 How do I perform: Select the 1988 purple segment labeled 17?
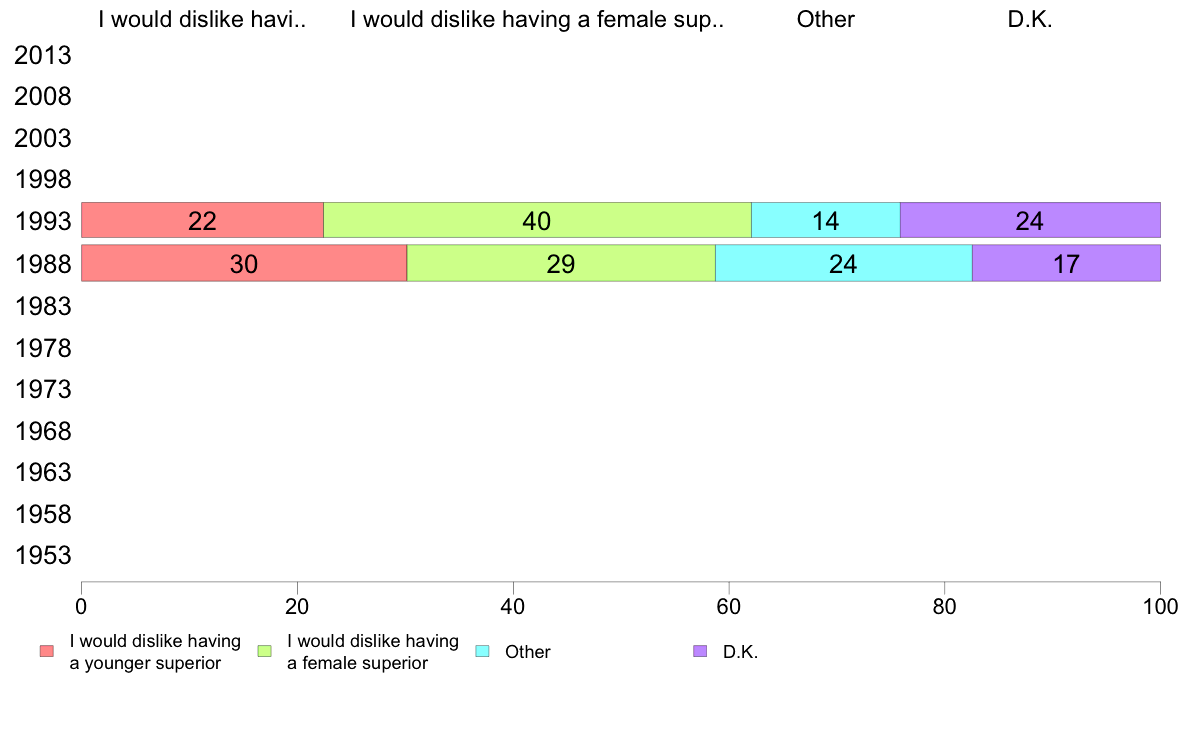click(1067, 263)
